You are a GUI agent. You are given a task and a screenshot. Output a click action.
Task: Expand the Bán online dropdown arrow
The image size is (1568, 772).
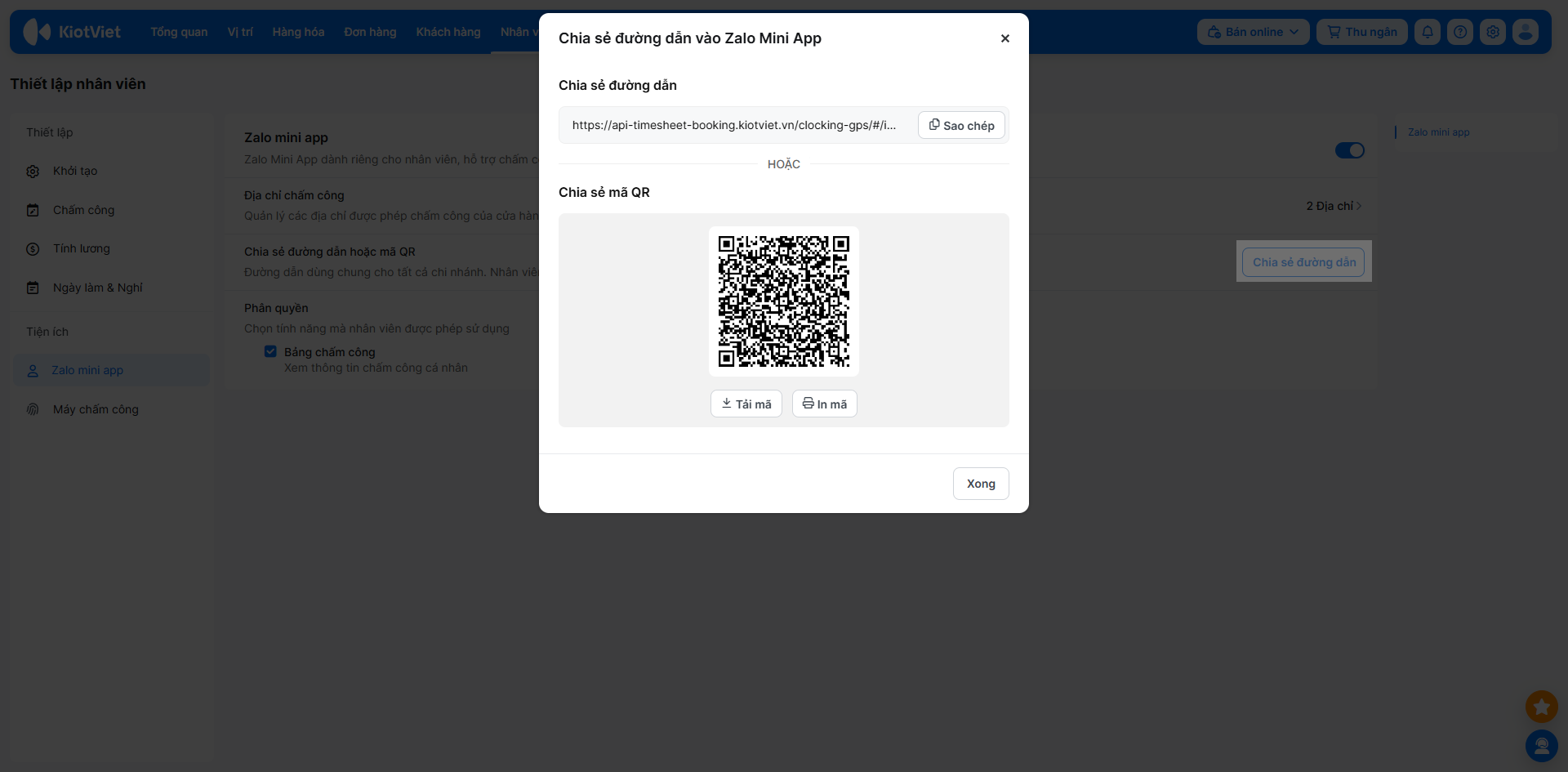click(x=1294, y=32)
